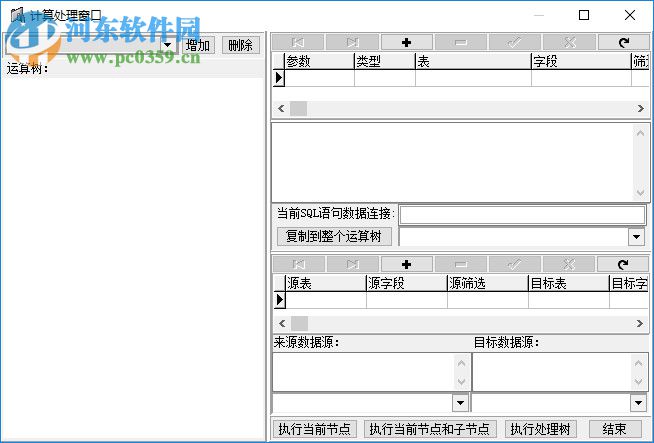Viewport: 654px width, 443px height.
Task: Click the 源表 column header
Action: (x=326, y=283)
